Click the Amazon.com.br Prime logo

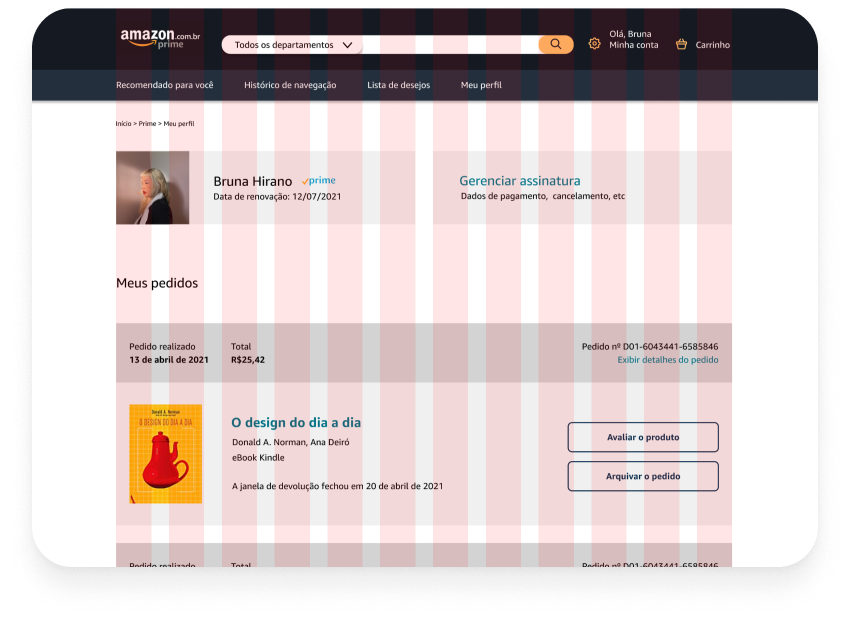pos(160,38)
